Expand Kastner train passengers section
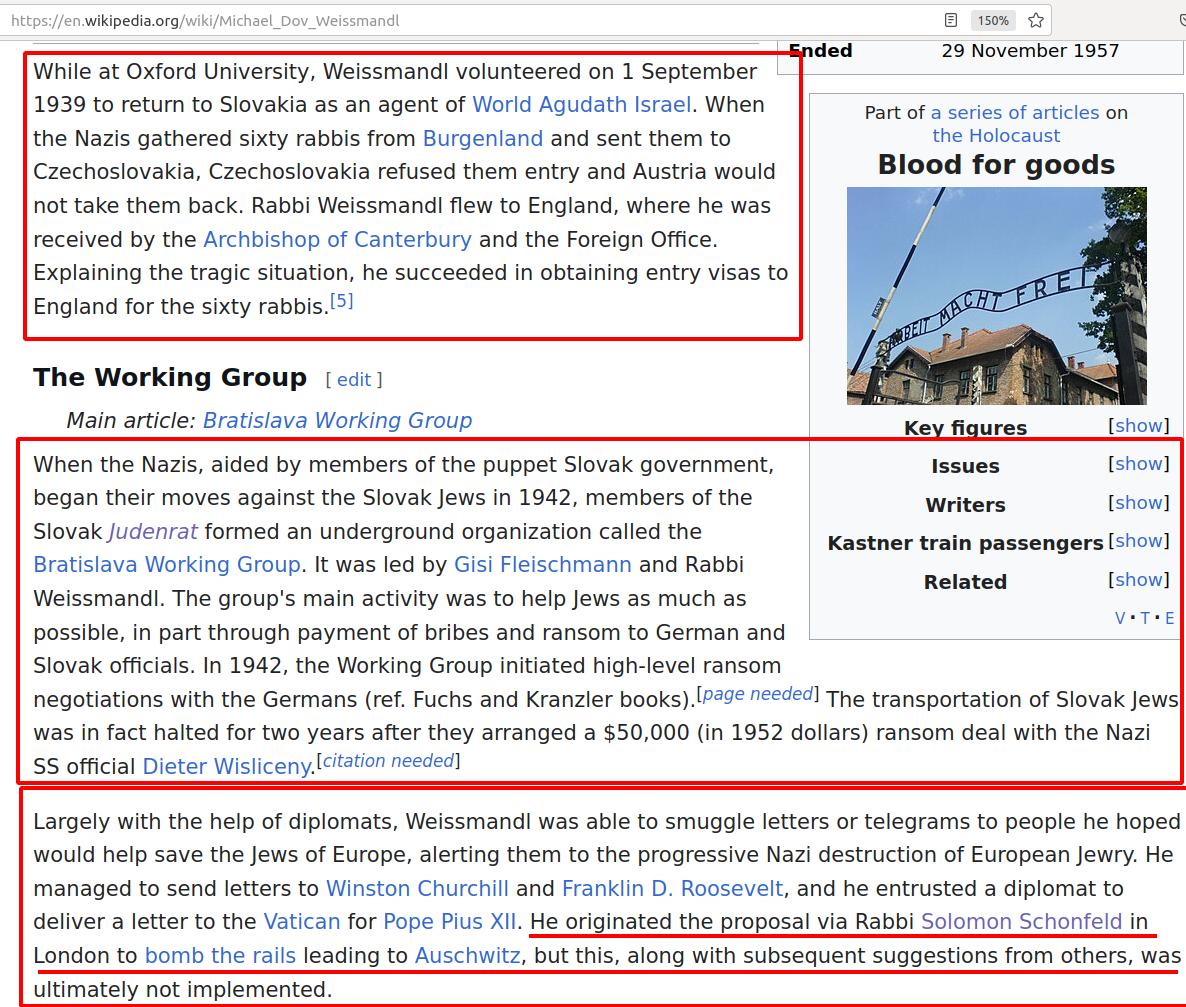This screenshot has height=1007, width=1186. (1138, 541)
